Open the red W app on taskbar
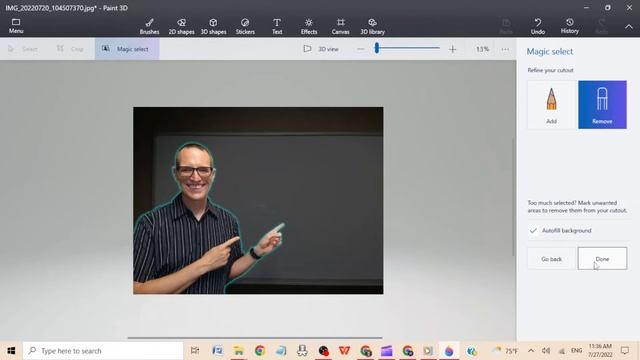Screen dimensions: 640x360 tap(344, 351)
